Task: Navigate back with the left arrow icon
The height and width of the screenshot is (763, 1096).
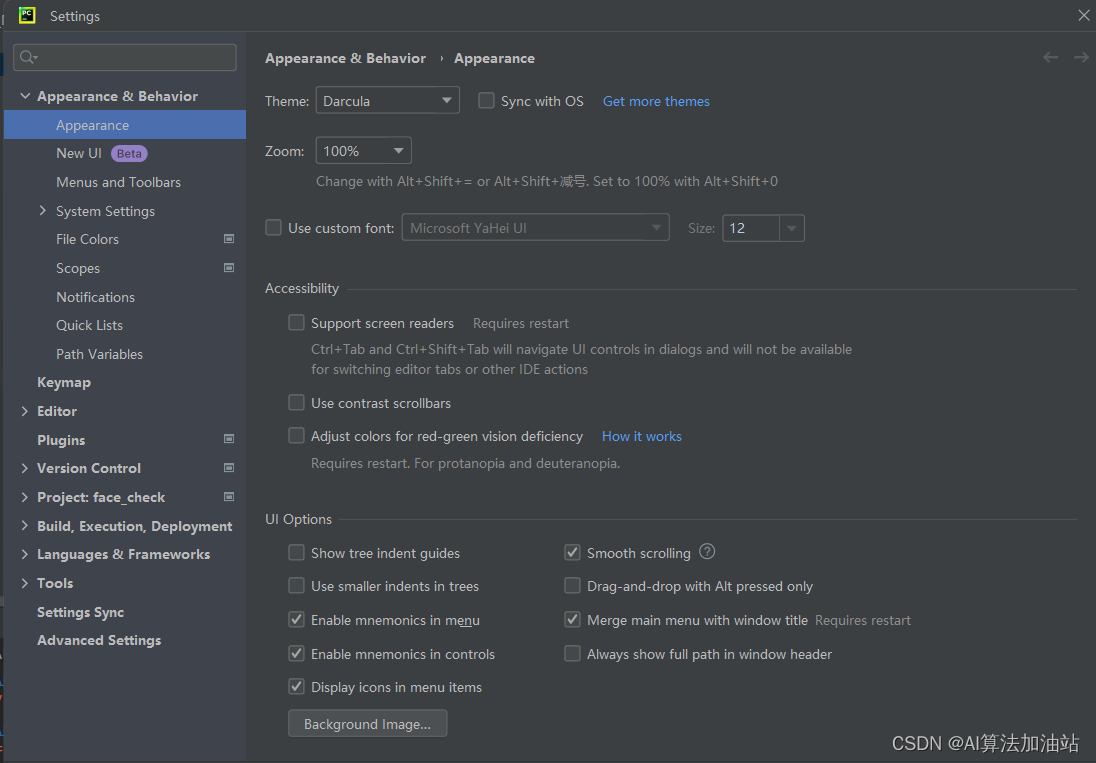Action: pyautogui.click(x=1050, y=57)
